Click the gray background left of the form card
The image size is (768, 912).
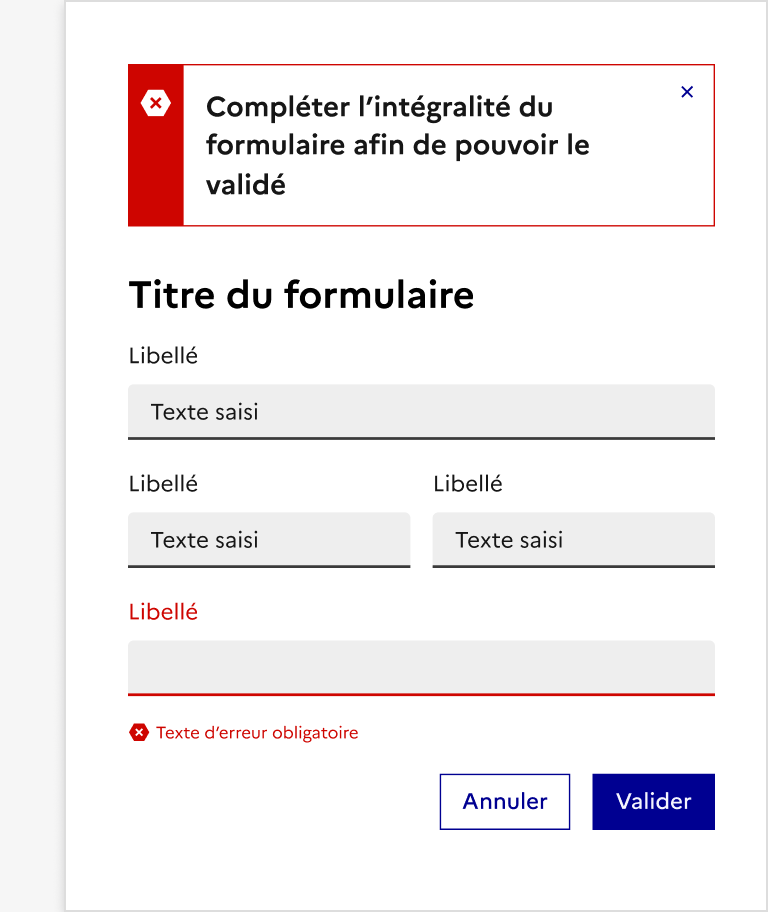coord(32,450)
